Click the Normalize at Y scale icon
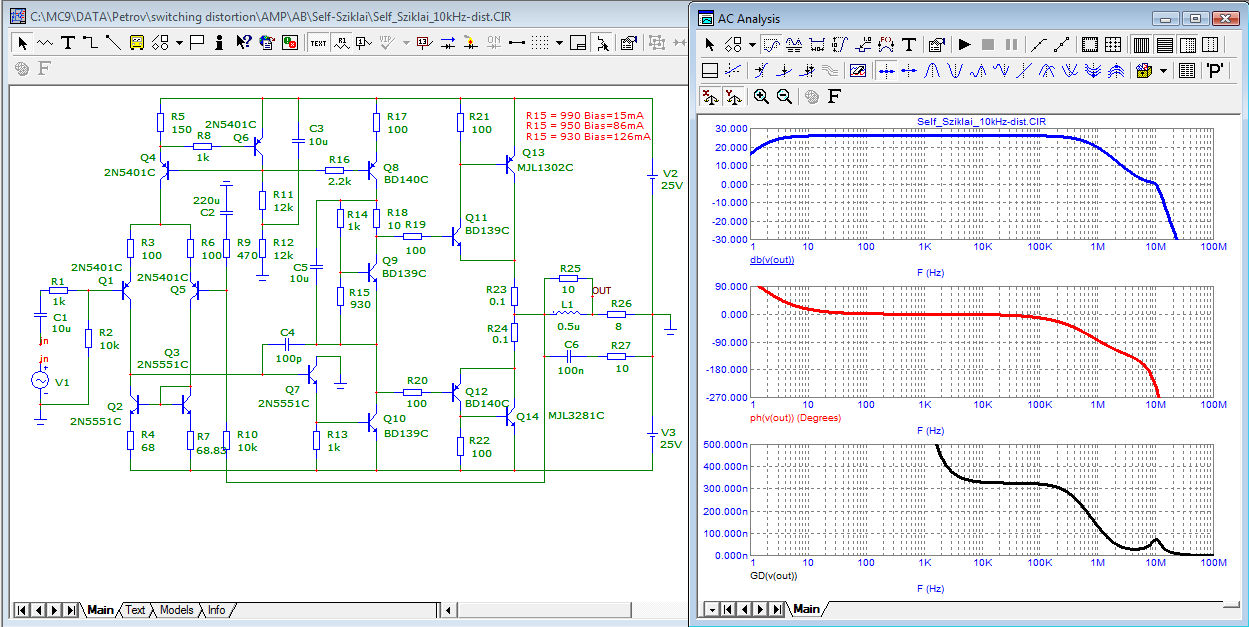This screenshot has width=1249, height=627. click(x=733, y=97)
